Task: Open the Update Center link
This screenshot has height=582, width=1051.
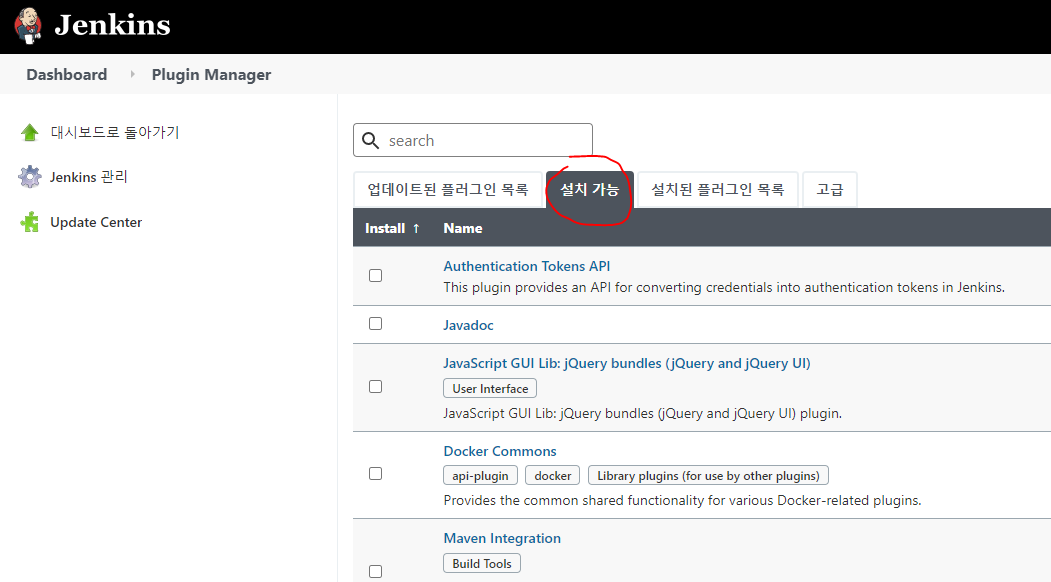Action: click(x=96, y=222)
